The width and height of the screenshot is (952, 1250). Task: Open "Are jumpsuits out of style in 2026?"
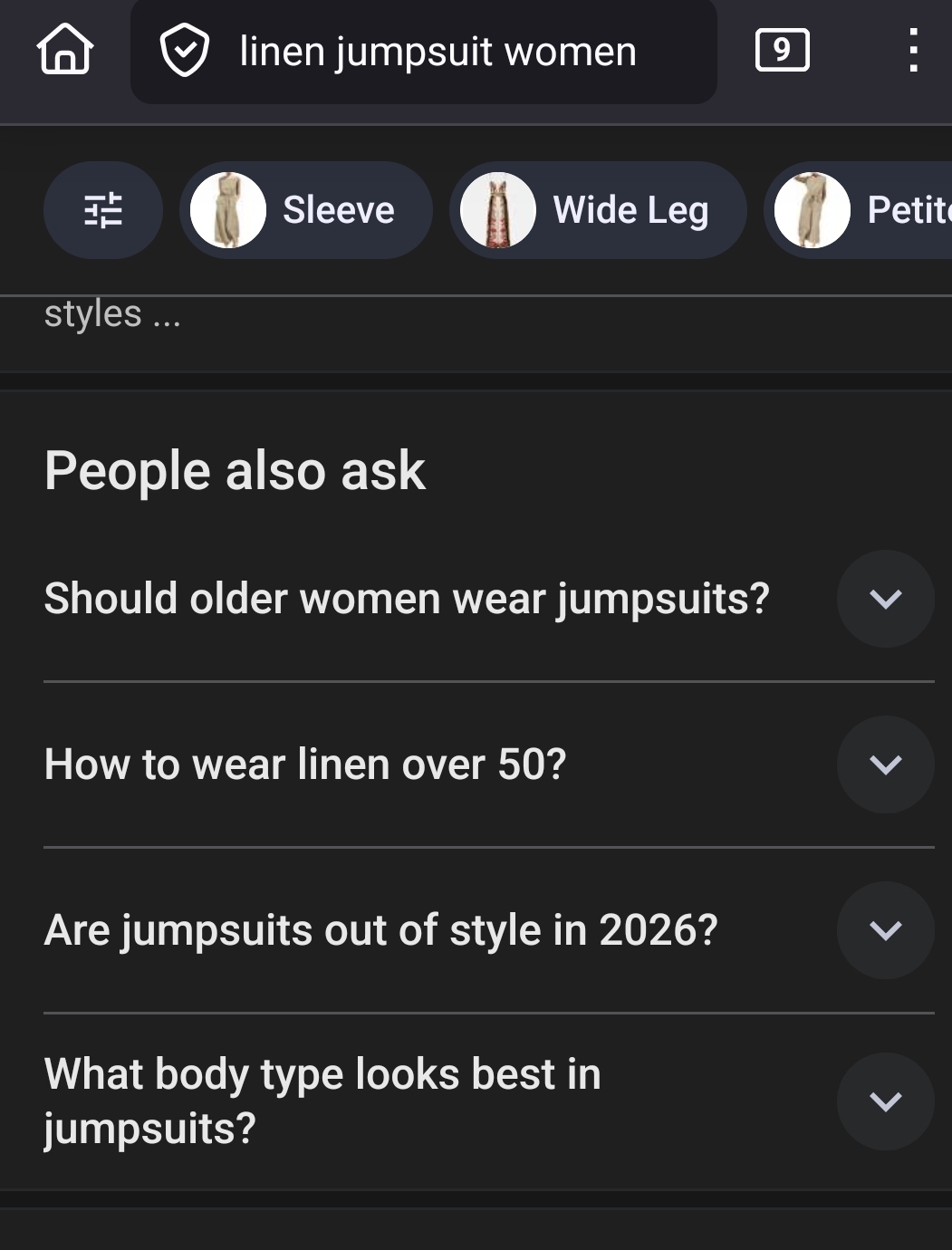click(380, 930)
